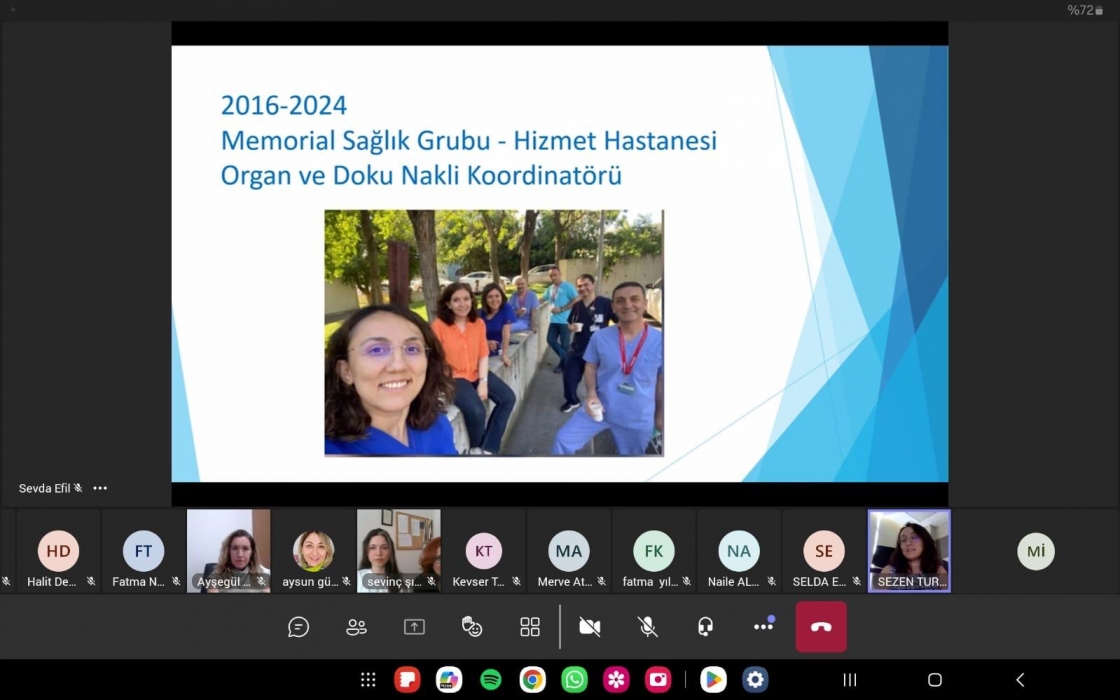Open more meeting options in toolbar
Viewport: 1120px width, 700px height.
tap(764, 626)
